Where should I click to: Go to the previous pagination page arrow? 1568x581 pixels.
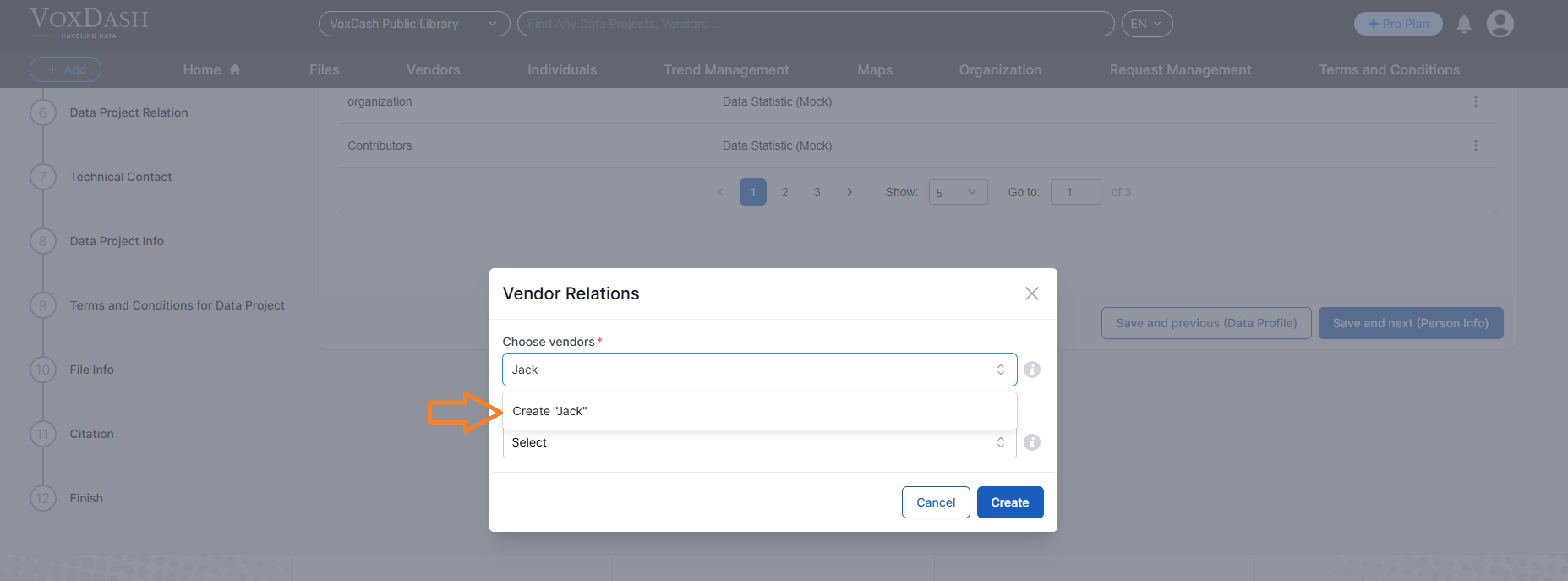point(721,192)
